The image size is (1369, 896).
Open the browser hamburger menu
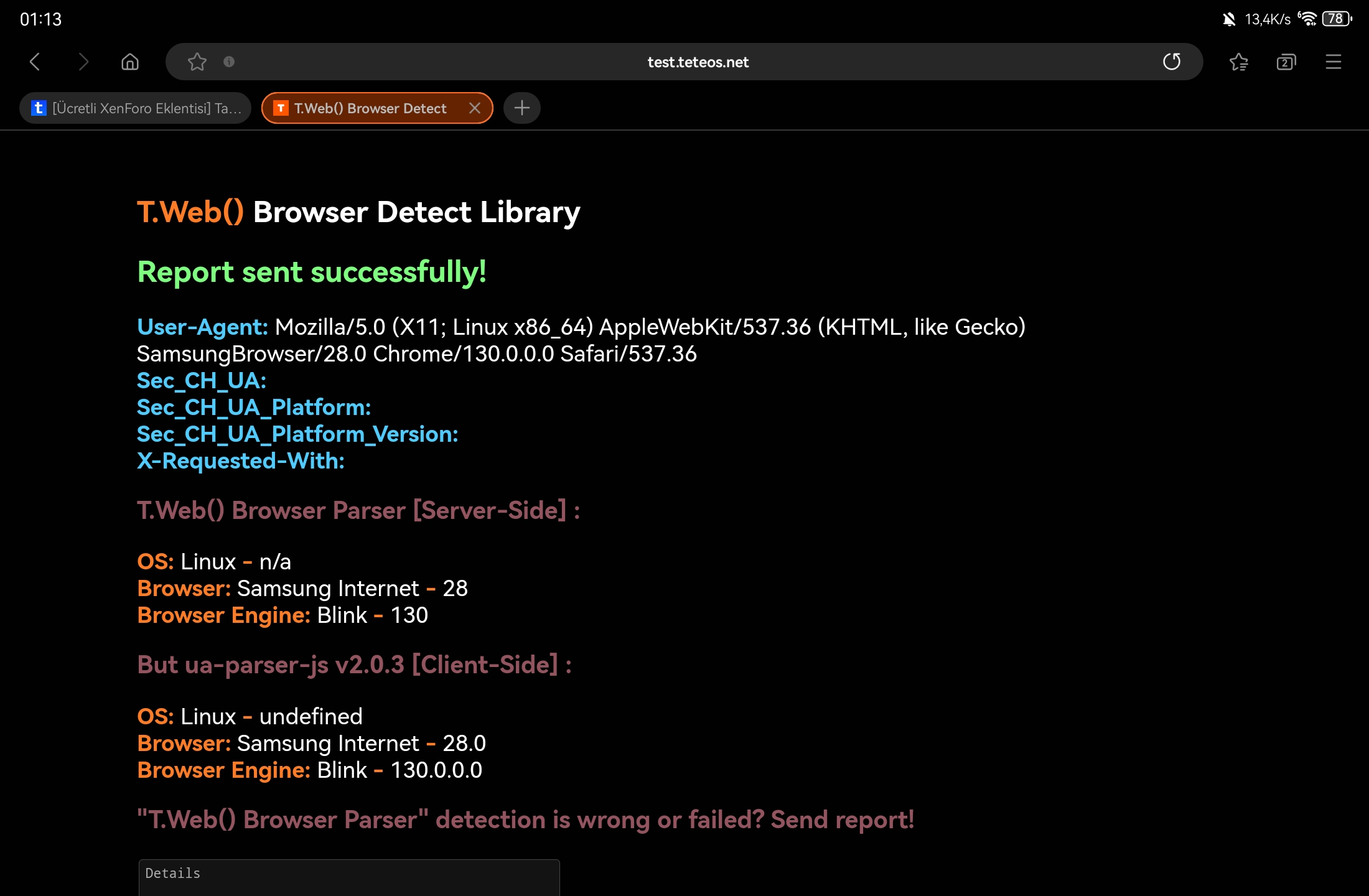[1334, 62]
